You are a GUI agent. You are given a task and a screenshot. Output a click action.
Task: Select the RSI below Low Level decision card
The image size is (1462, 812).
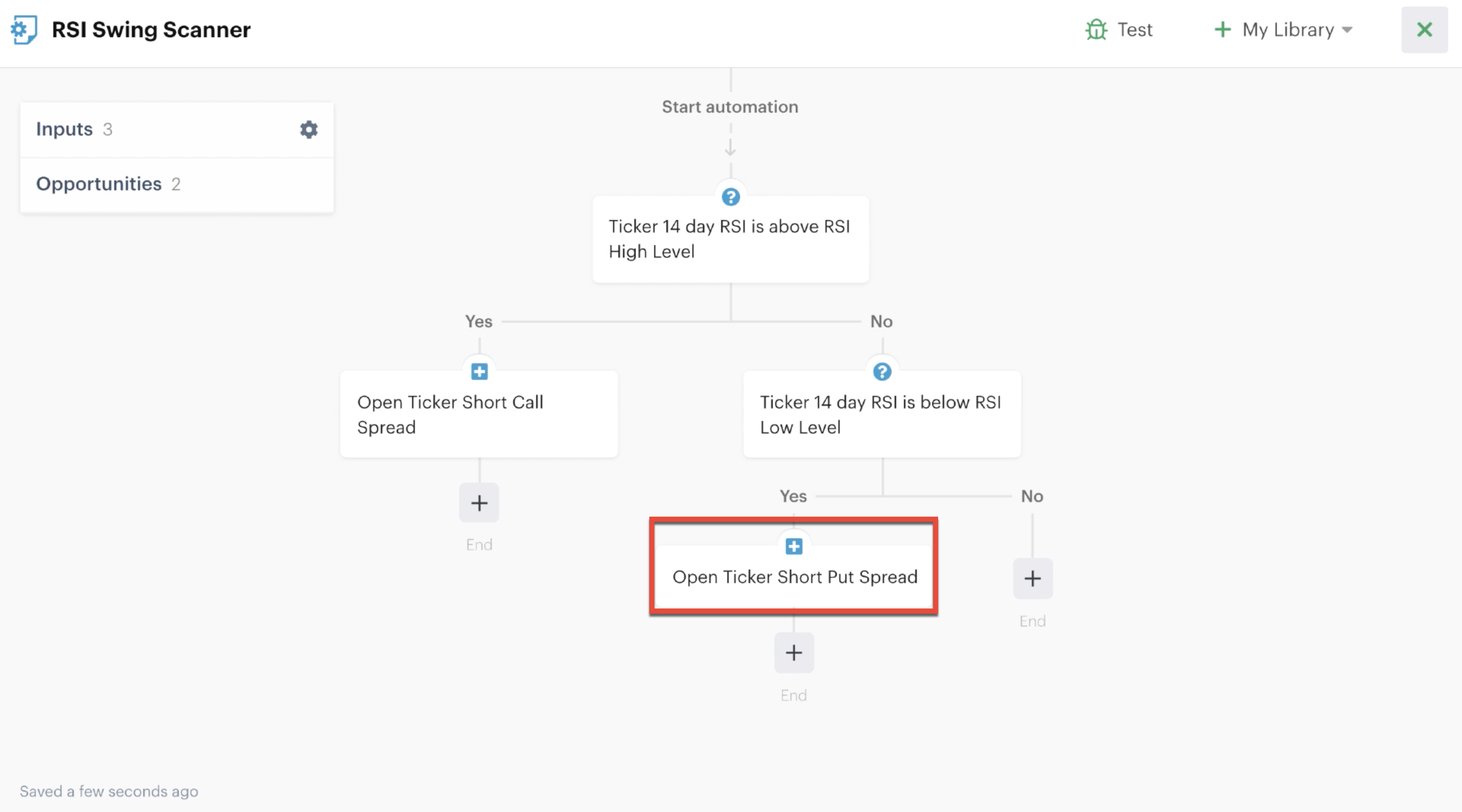(x=882, y=415)
